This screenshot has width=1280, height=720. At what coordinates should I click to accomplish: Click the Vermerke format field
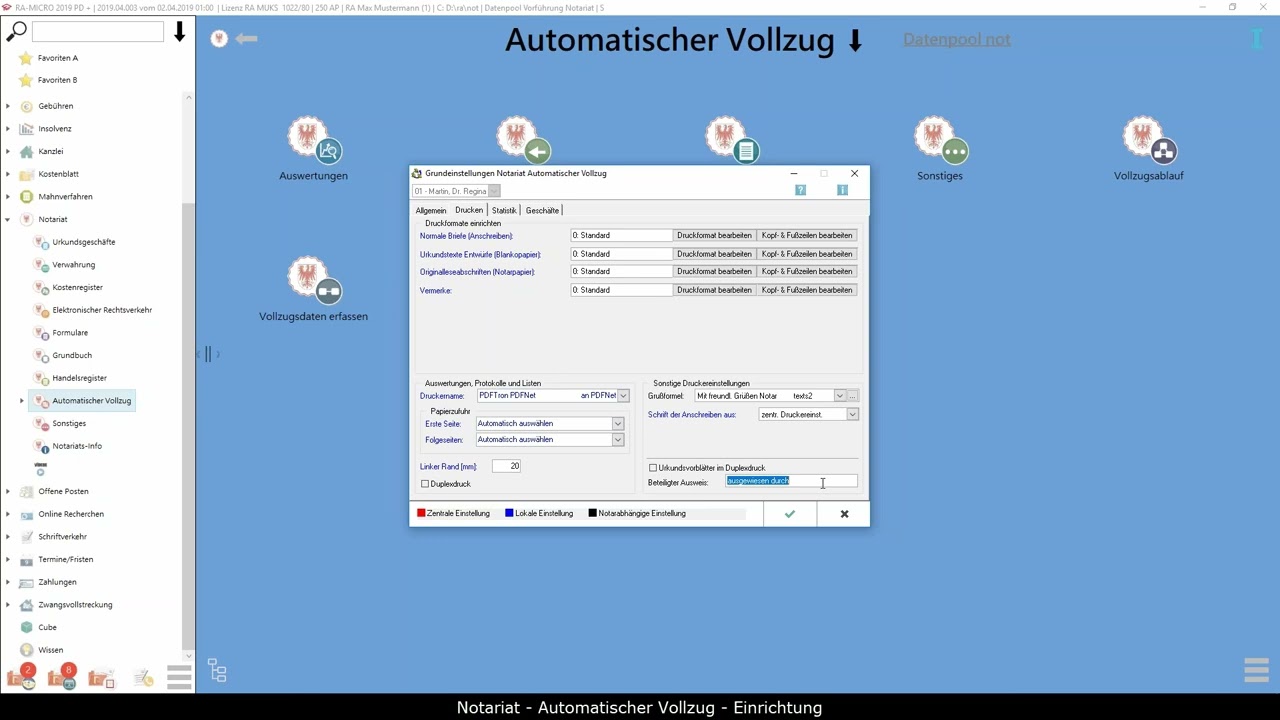(621, 290)
